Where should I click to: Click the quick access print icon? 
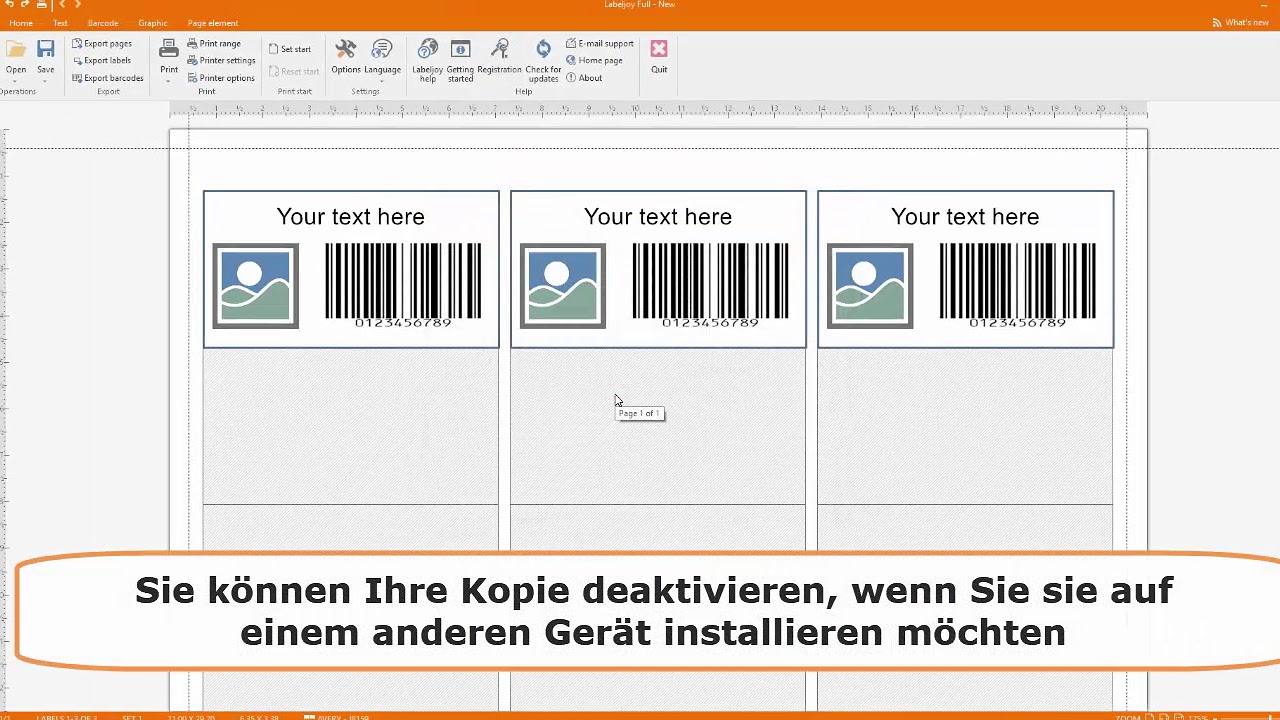pyautogui.click(x=42, y=5)
